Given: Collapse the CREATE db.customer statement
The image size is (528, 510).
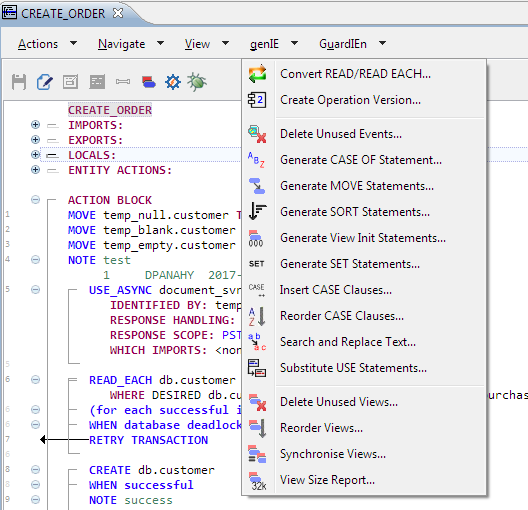Looking at the screenshot, I should [35, 470].
